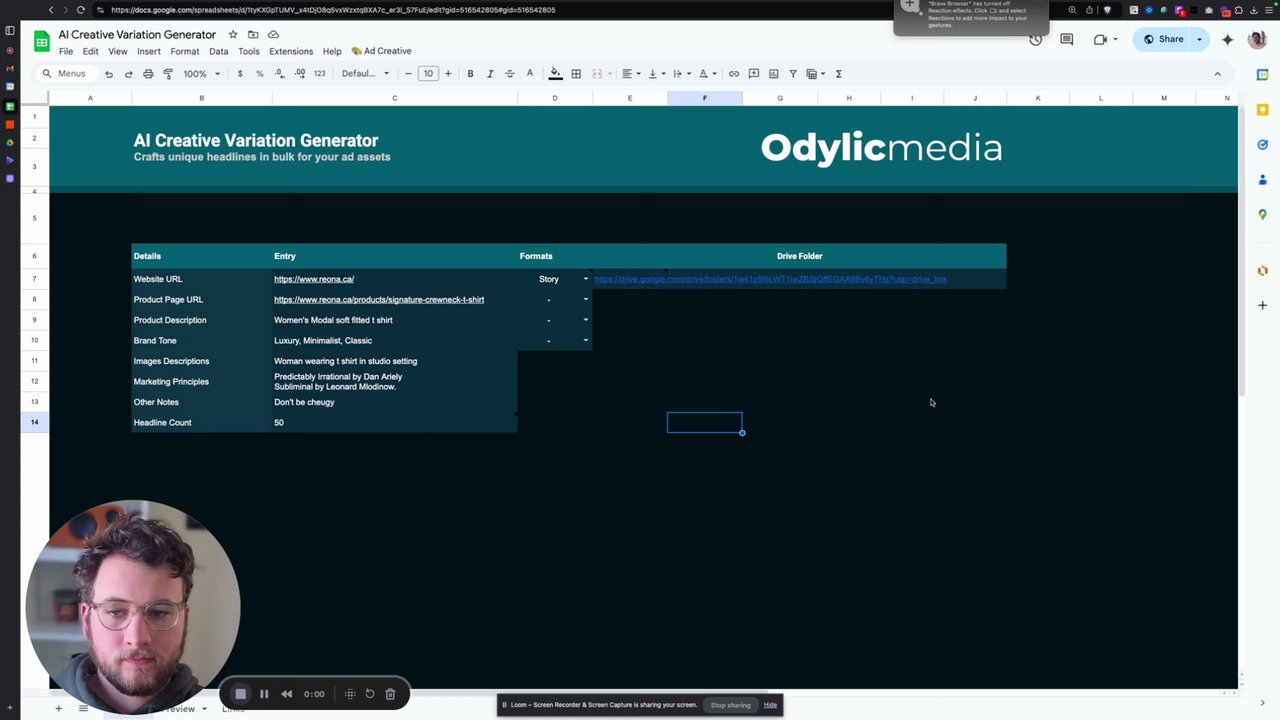Format the cell as currency
Image resolution: width=1280 pixels, height=720 pixels.
[240, 74]
